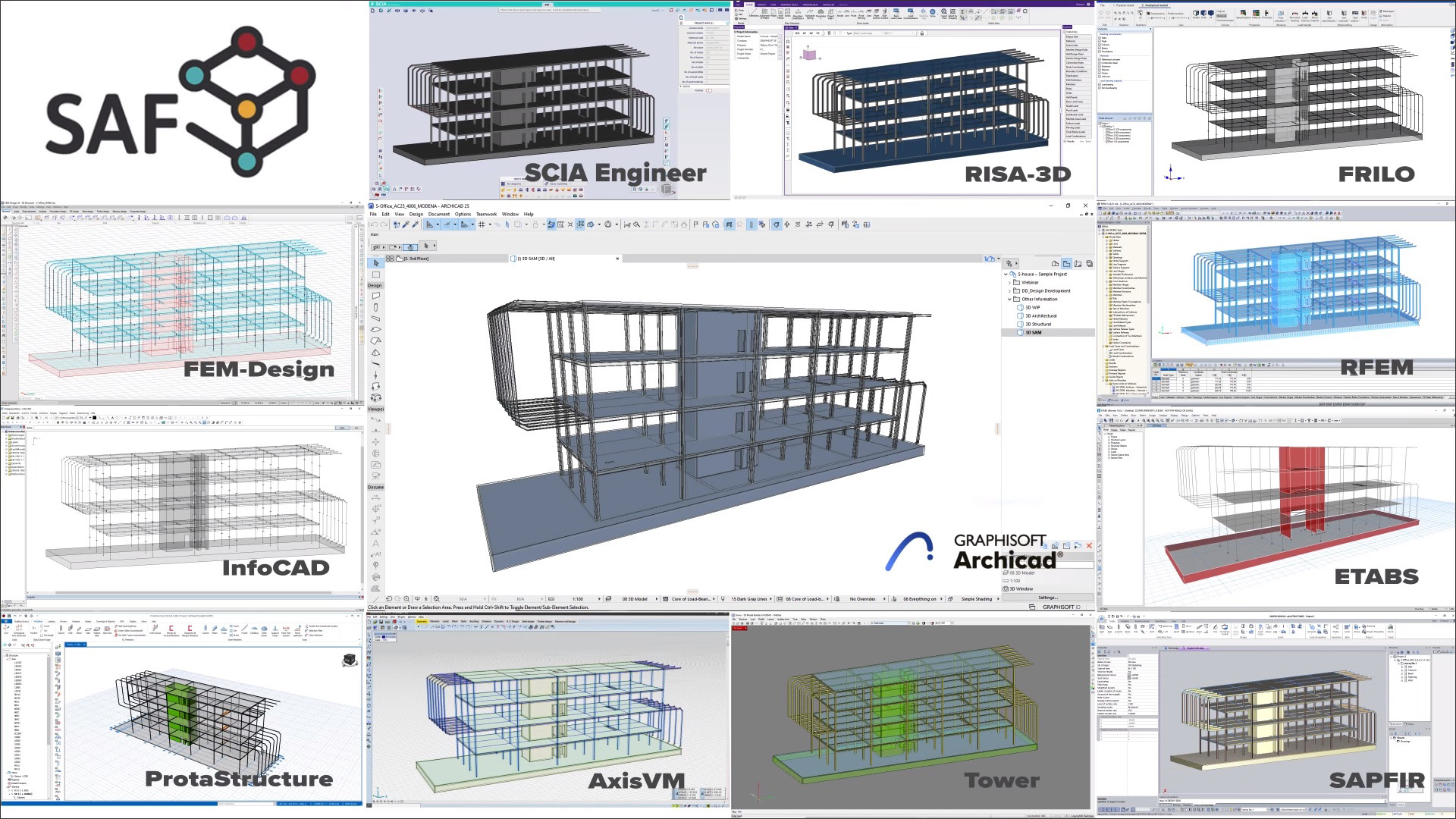Screen dimensions: 1456x819
Task: Open the Project Map in Navigator
Action: [x=1055, y=263]
